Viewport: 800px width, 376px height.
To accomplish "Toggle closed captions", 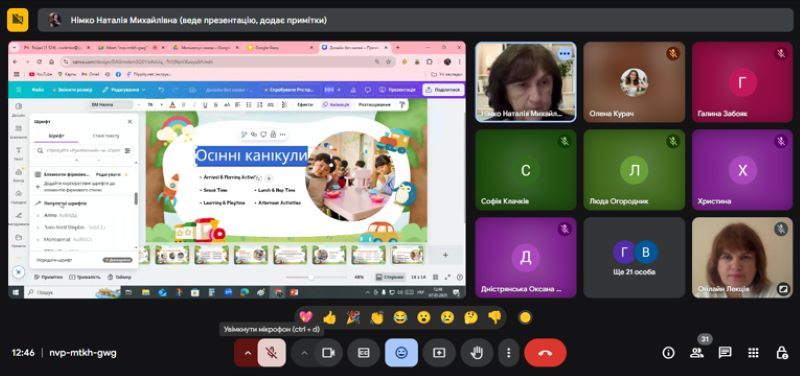I will click(x=363, y=353).
